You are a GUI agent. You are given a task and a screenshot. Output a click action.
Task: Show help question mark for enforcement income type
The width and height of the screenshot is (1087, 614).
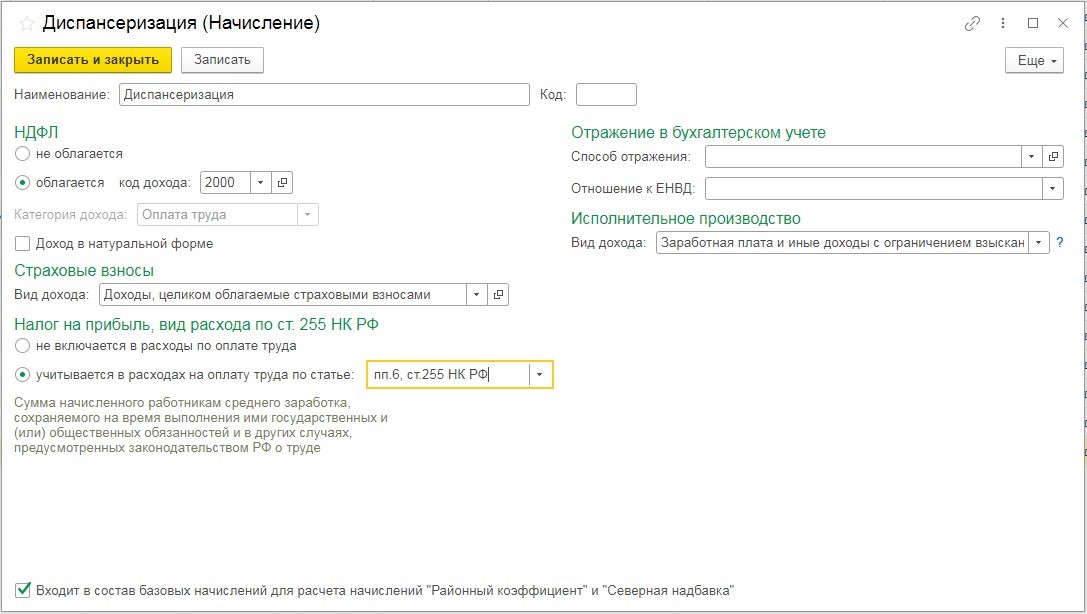[1060, 243]
